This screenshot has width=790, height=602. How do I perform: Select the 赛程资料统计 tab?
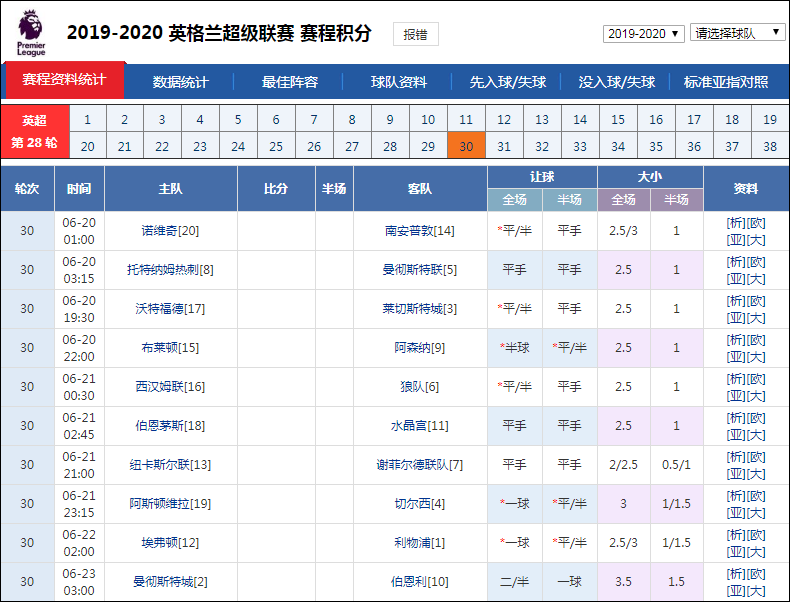click(x=64, y=80)
